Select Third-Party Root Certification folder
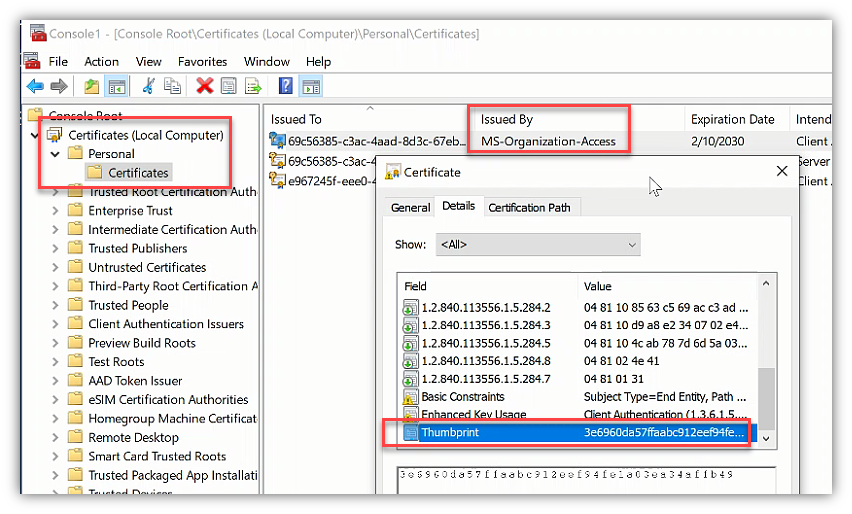The image size is (852, 514). click(173, 286)
